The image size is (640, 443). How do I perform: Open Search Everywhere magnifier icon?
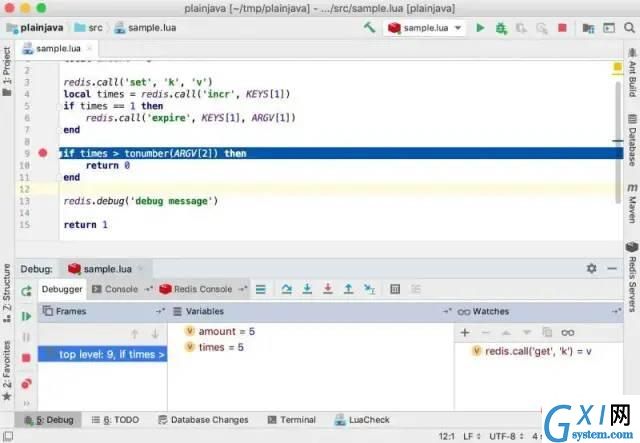click(629, 28)
